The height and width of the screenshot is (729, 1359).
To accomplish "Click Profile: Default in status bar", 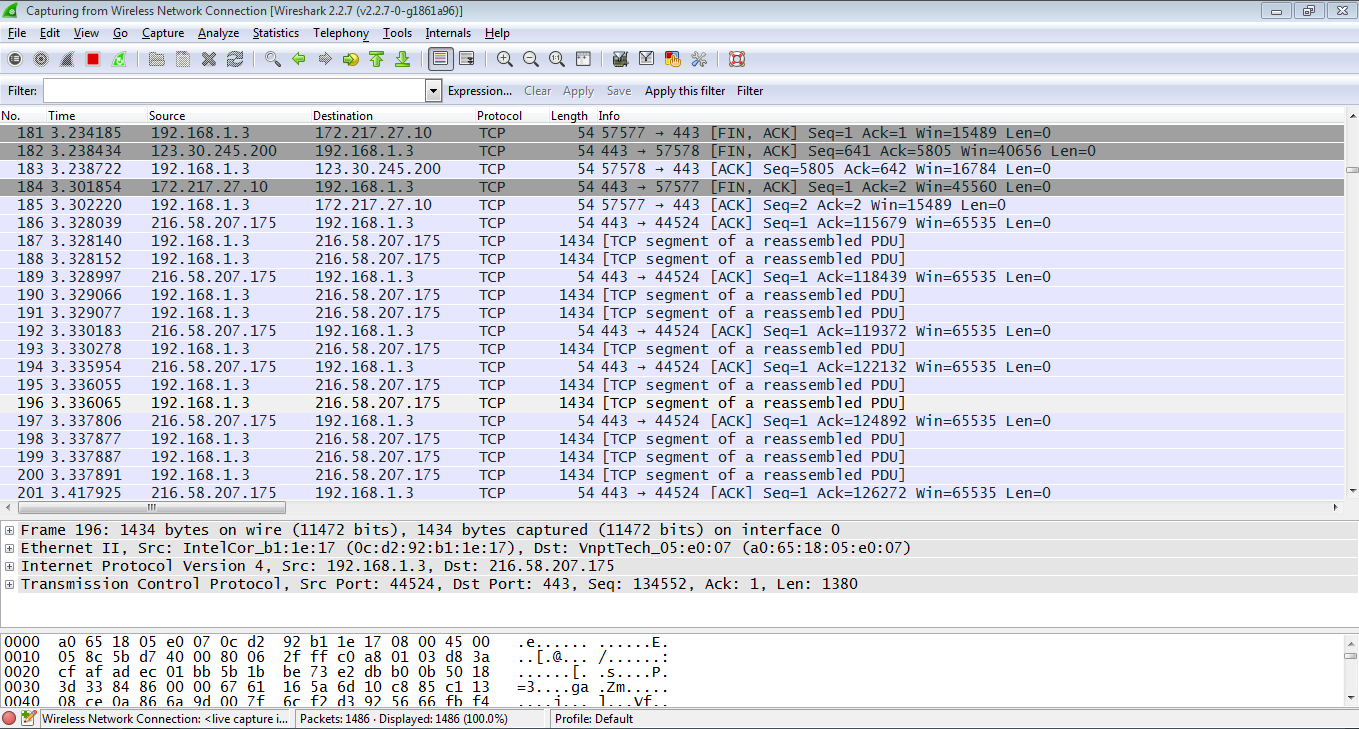I will (x=593, y=719).
